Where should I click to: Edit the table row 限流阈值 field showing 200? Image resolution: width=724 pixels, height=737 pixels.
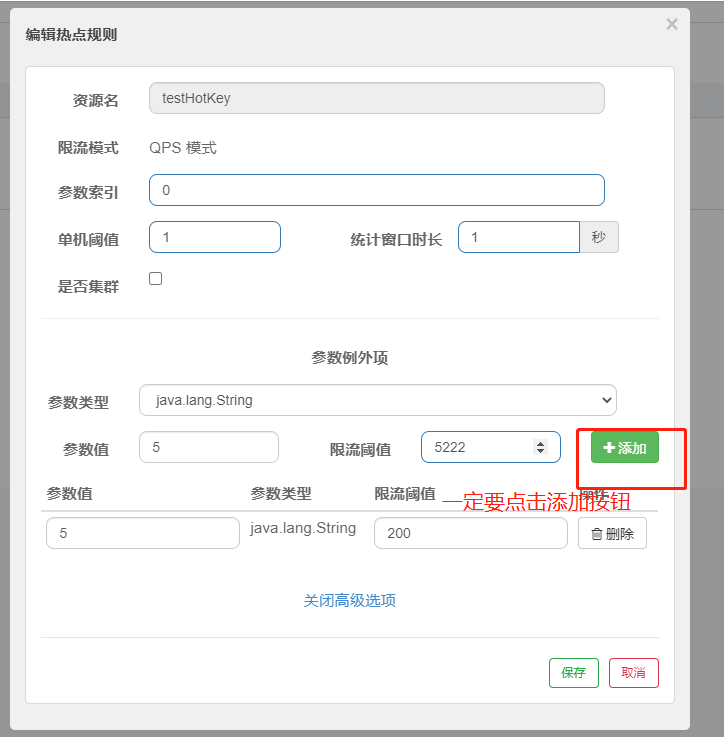(471, 533)
